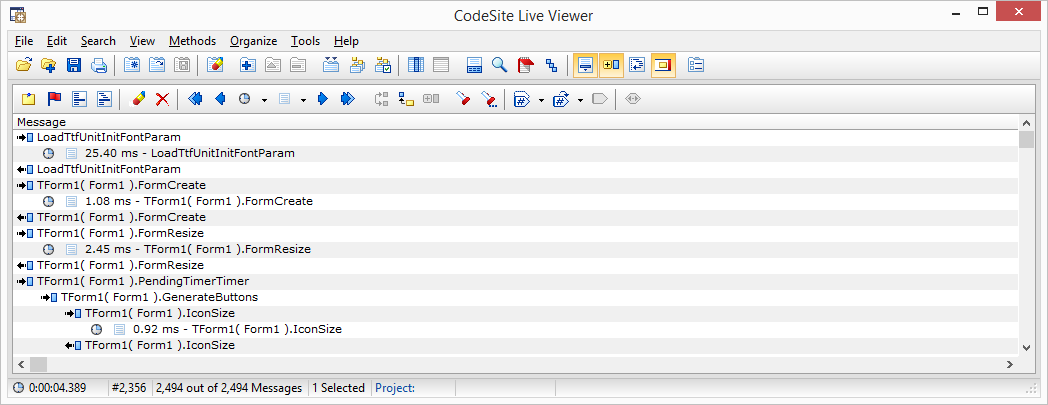Open the dropdown arrow beside the grayed list icon
Image resolution: width=1048 pixels, height=405 pixels.
click(x=303, y=100)
